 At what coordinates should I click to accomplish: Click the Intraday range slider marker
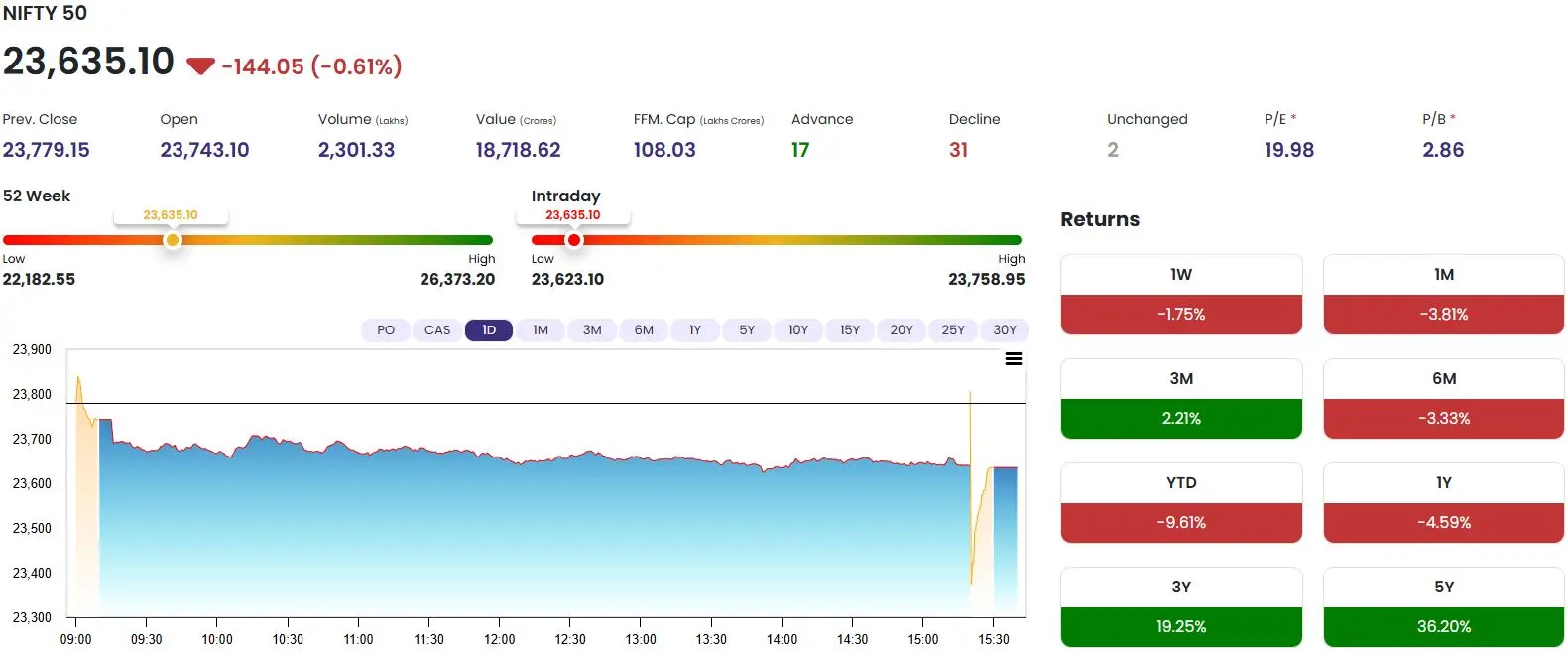(573, 240)
